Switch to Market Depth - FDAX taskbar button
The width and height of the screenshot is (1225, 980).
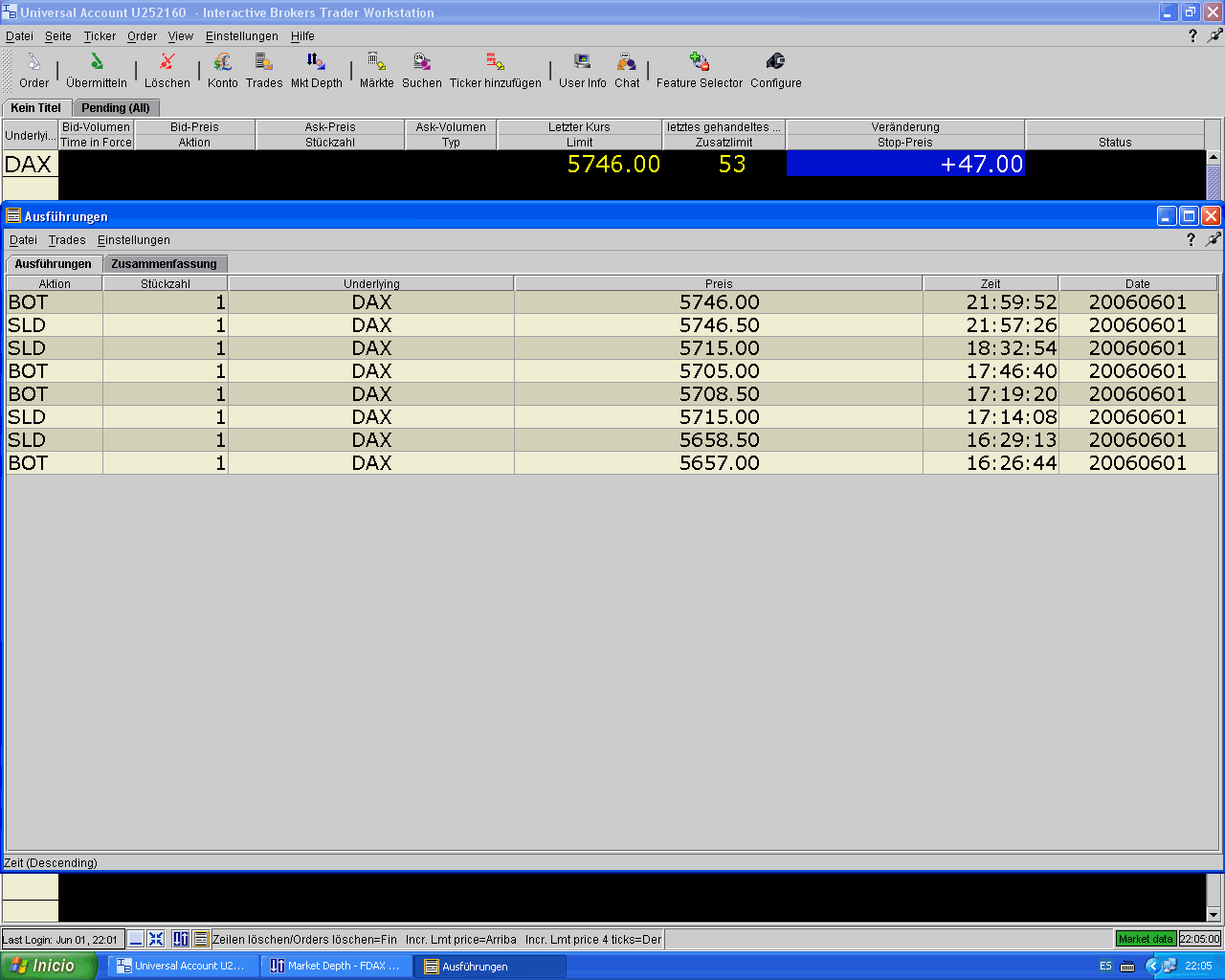click(336, 966)
